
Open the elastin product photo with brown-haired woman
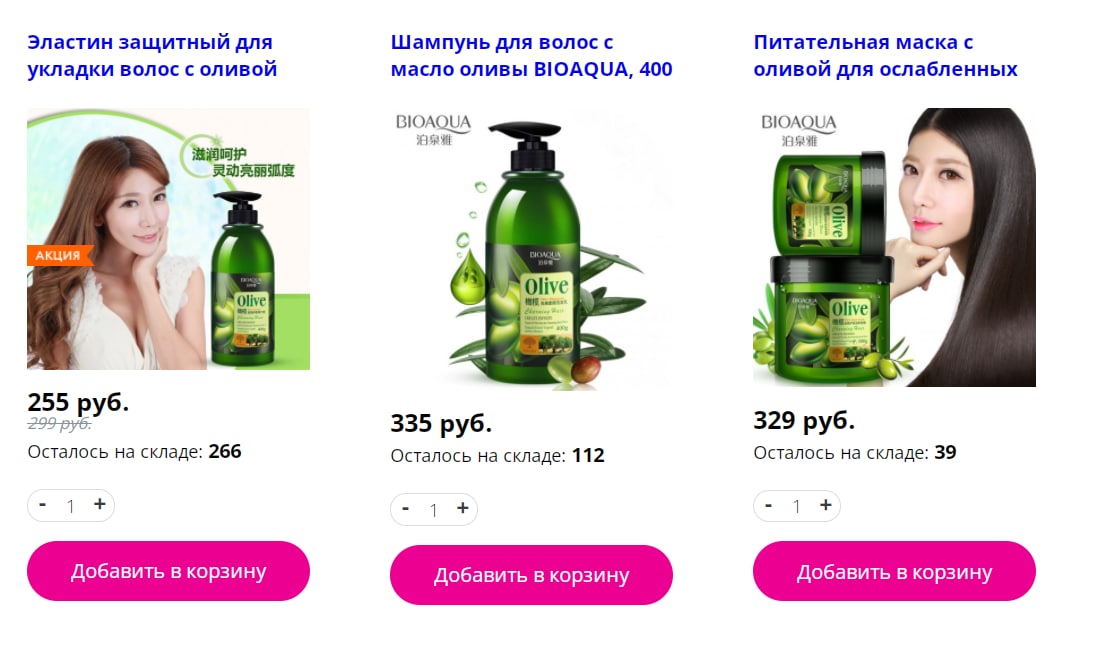click(168, 239)
